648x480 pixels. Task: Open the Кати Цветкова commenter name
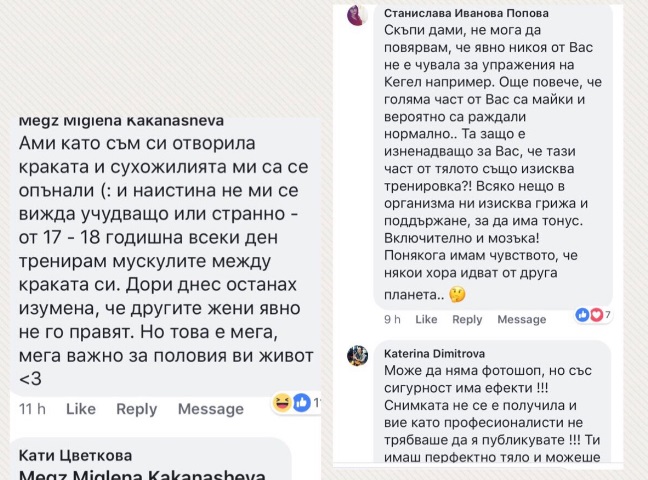point(75,456)
